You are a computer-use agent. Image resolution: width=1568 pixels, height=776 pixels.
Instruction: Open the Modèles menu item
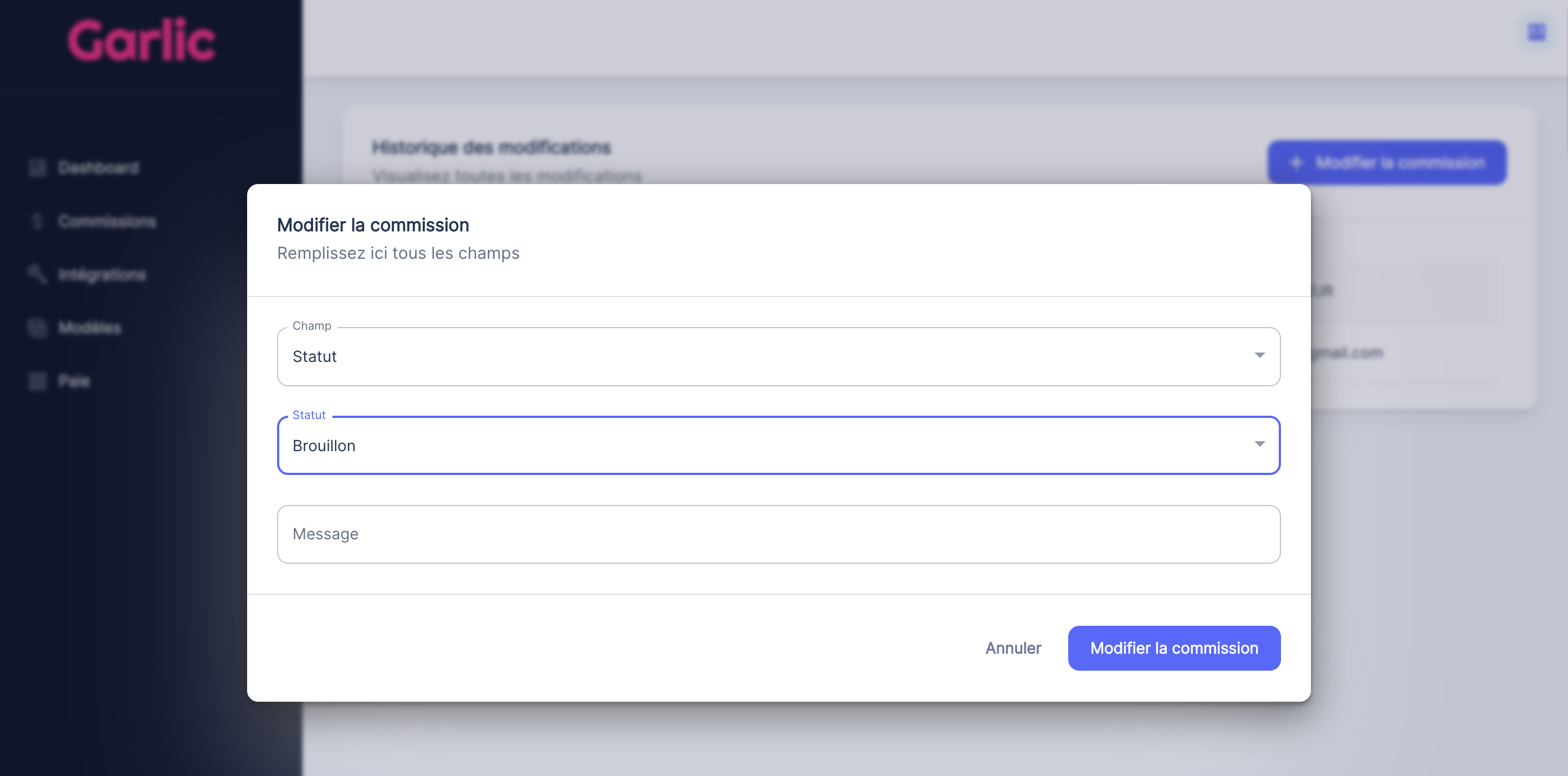90,328
